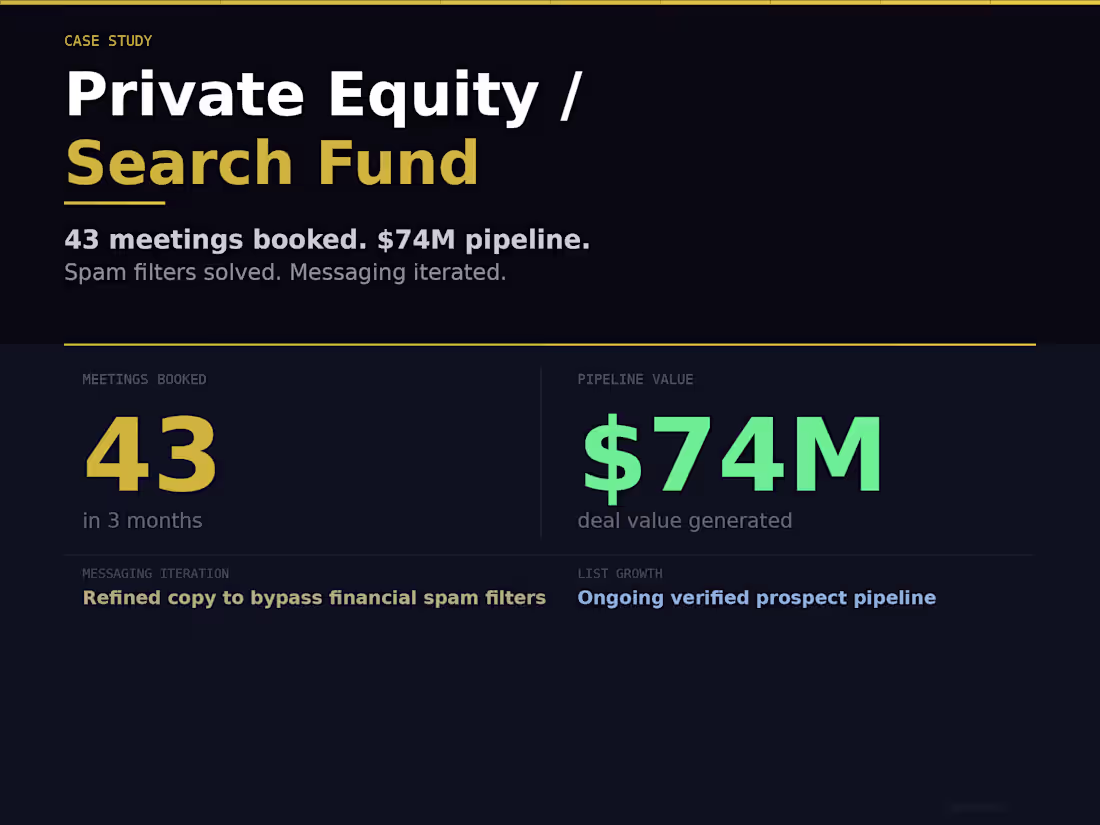
Task: Select the MESSAGING ITERATION heading
Action: (x=155, y=573)
